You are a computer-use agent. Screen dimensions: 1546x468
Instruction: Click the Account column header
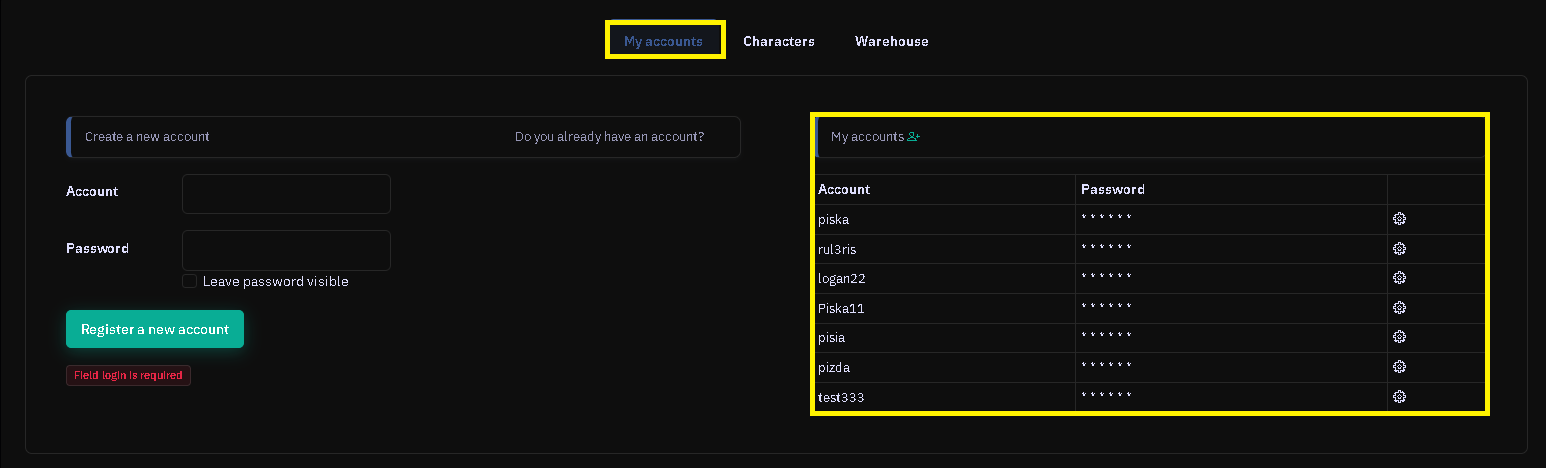(x=844, y=189)
